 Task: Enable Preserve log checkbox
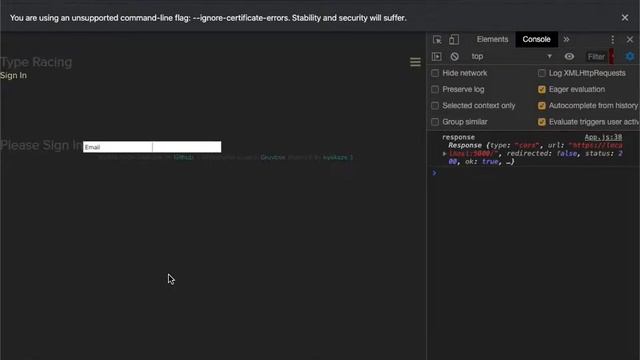435,89
